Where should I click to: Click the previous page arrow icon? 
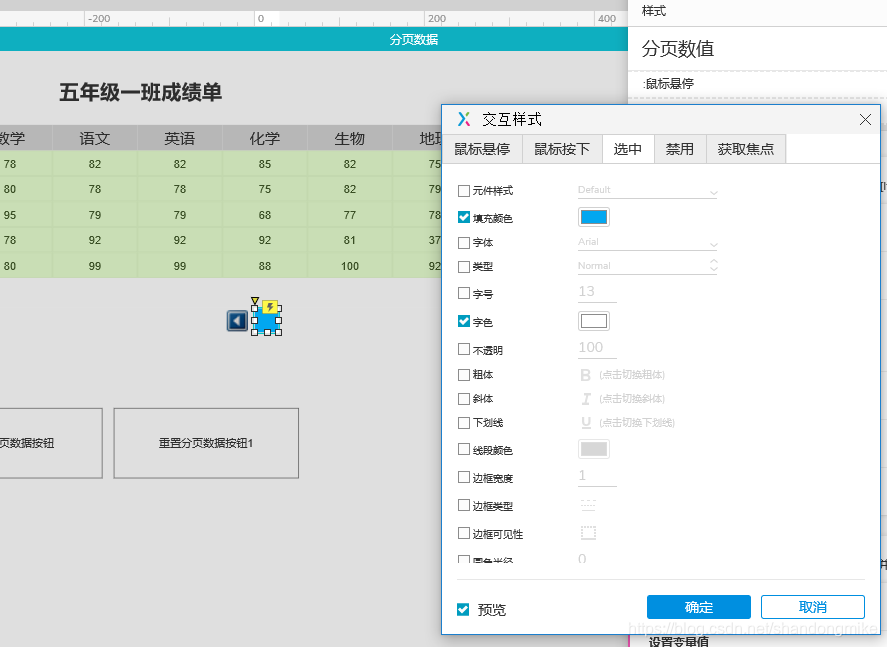pos(237,321)
